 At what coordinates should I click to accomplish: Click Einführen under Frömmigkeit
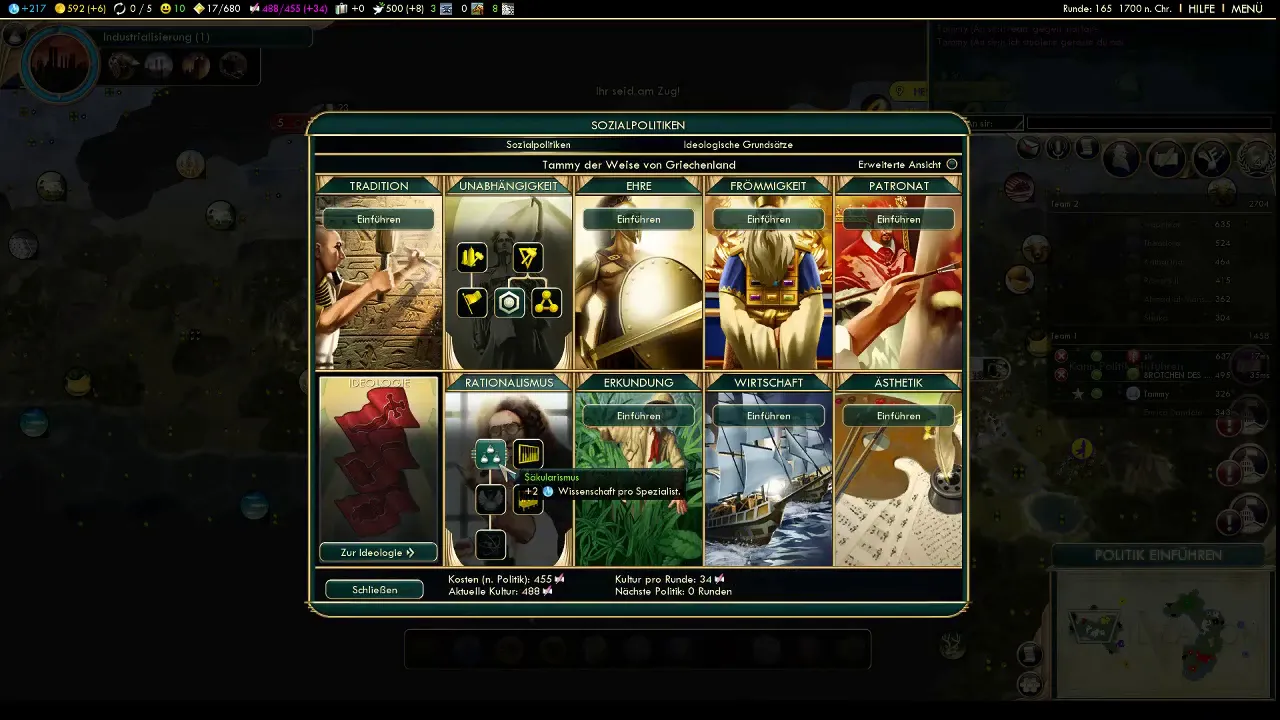pyautogui.click(x=768, y=219)
